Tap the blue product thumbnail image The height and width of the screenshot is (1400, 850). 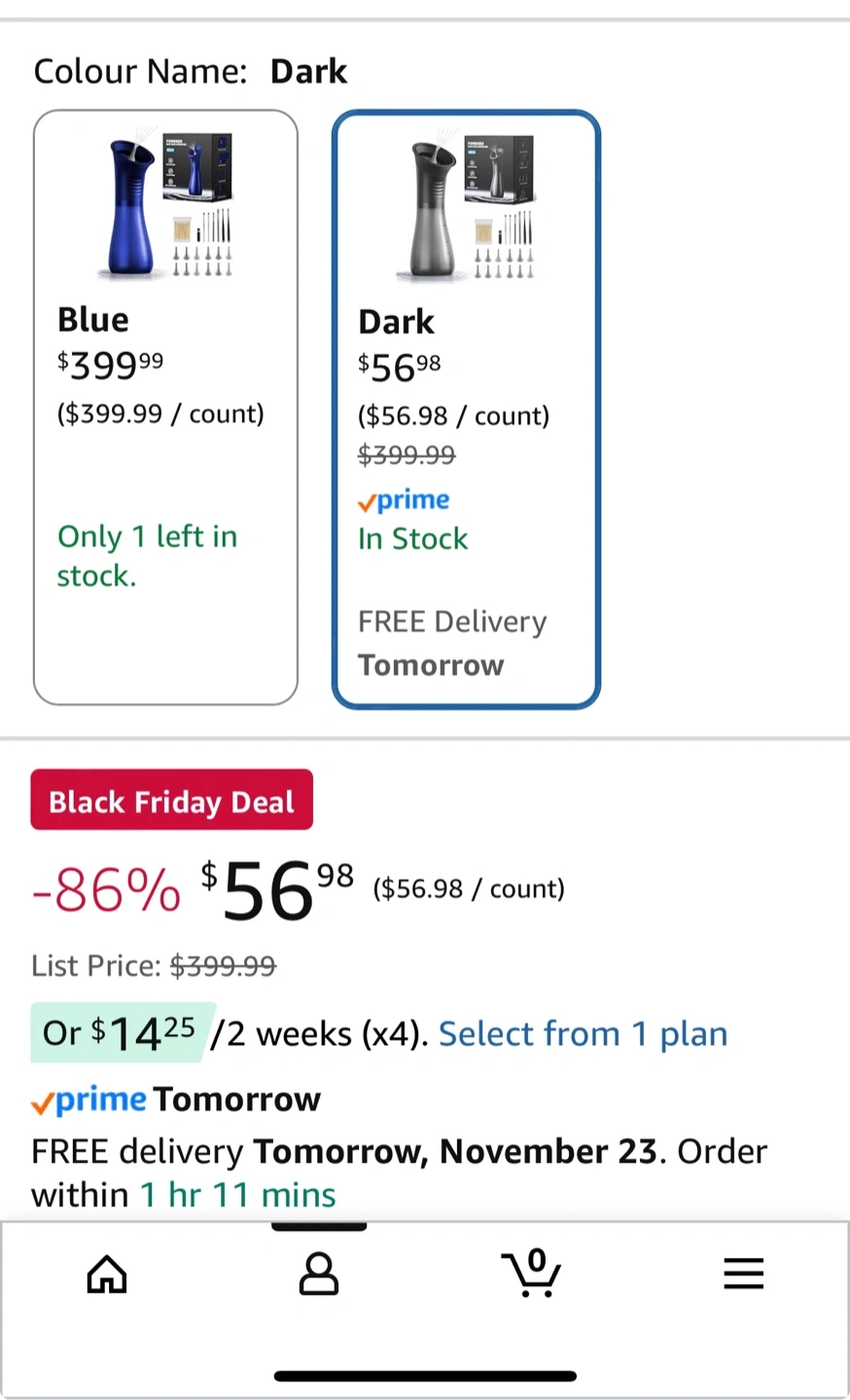[x=166, y=206]
